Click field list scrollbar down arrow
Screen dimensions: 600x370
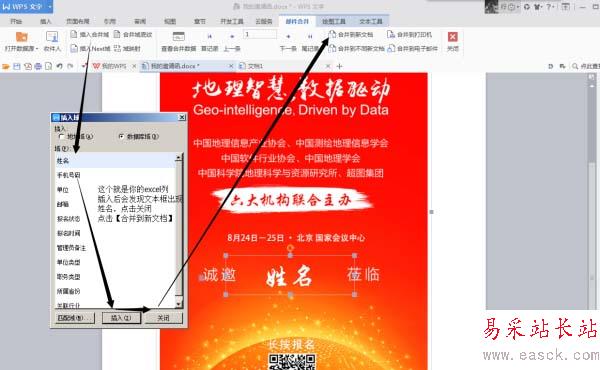pyautogui.click(x=179, y=304)
